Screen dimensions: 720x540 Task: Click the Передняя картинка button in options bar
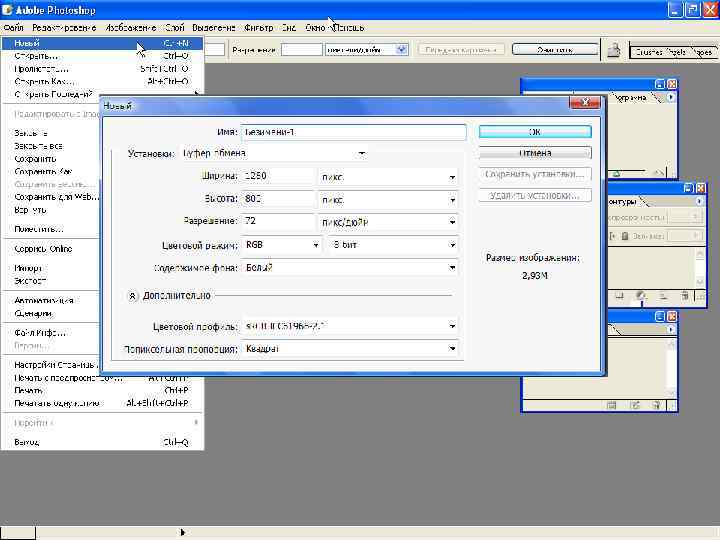coord(461,50)
